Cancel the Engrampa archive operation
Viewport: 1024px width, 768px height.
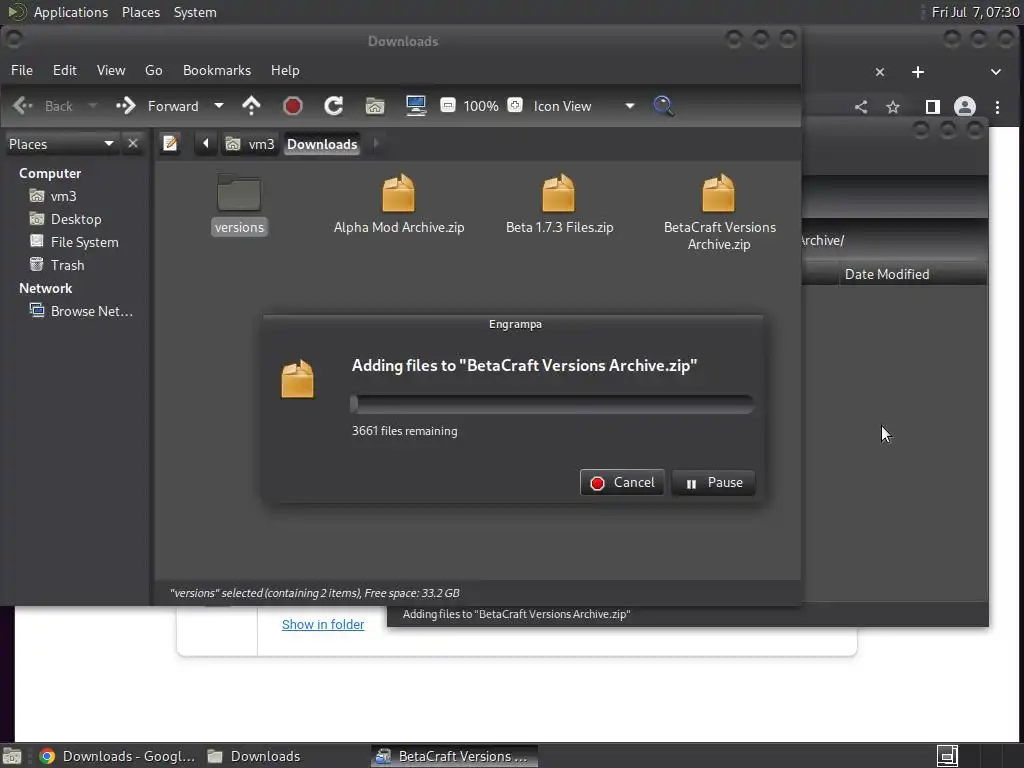pyautogui.click(x=622, y=483)
